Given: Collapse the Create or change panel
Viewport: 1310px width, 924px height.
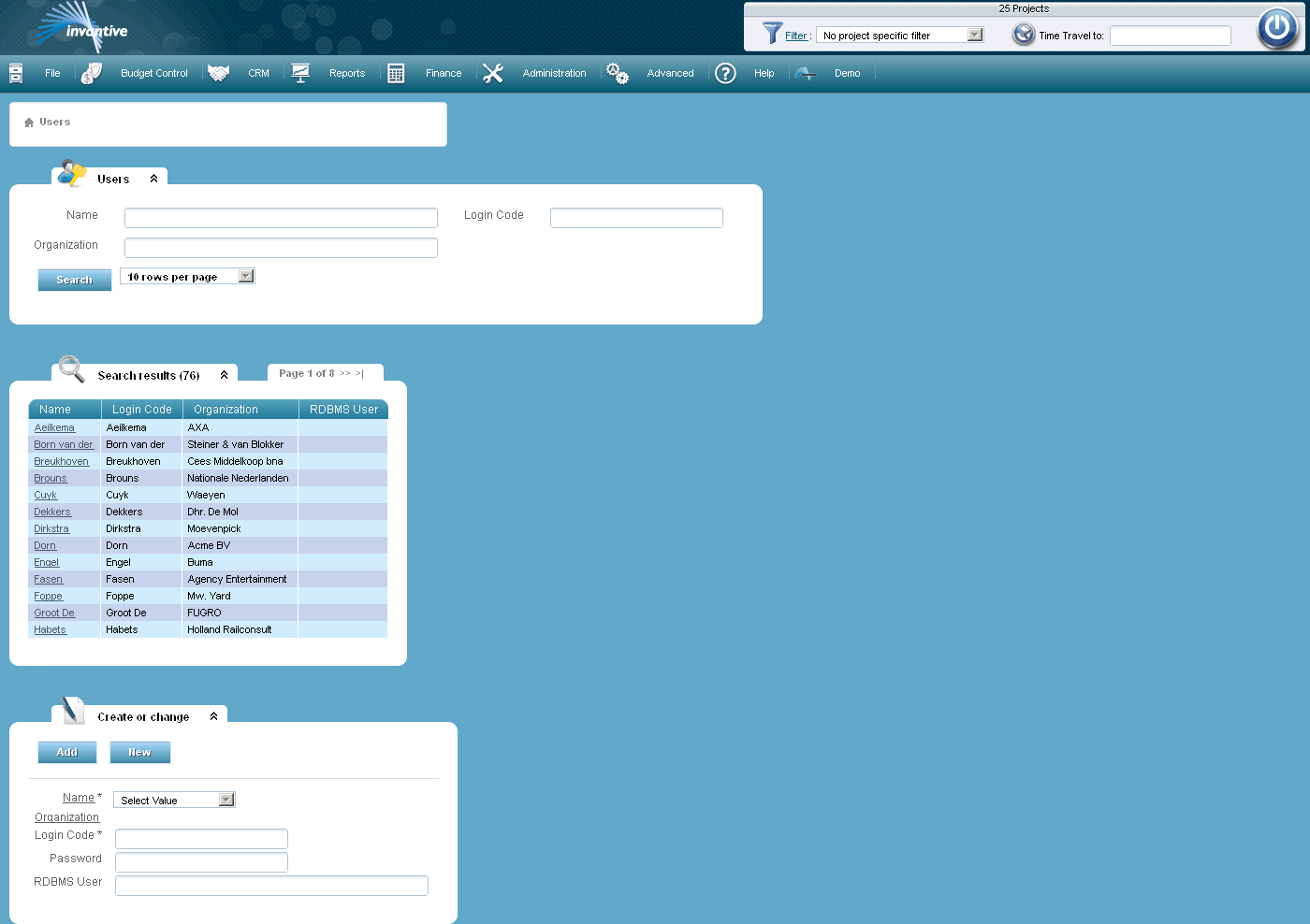Looking at the screenshot, I should [214, 716].
